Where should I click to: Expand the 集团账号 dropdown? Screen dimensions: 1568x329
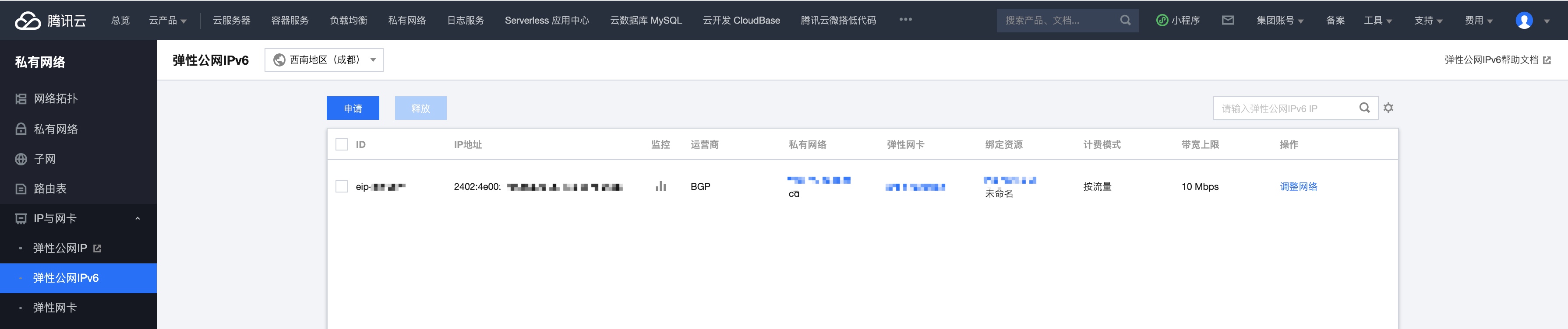1280,20
